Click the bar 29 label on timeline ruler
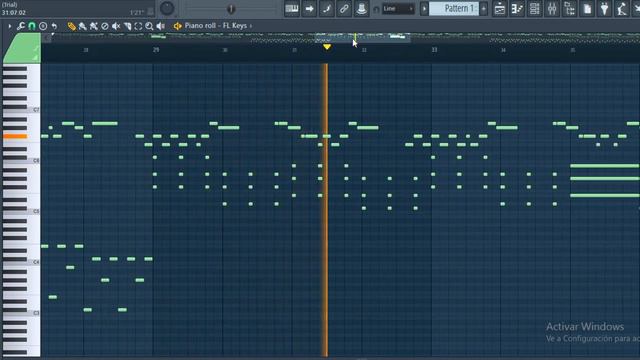The height and width of the screenshot is (360, 640). tap(156, 50)
